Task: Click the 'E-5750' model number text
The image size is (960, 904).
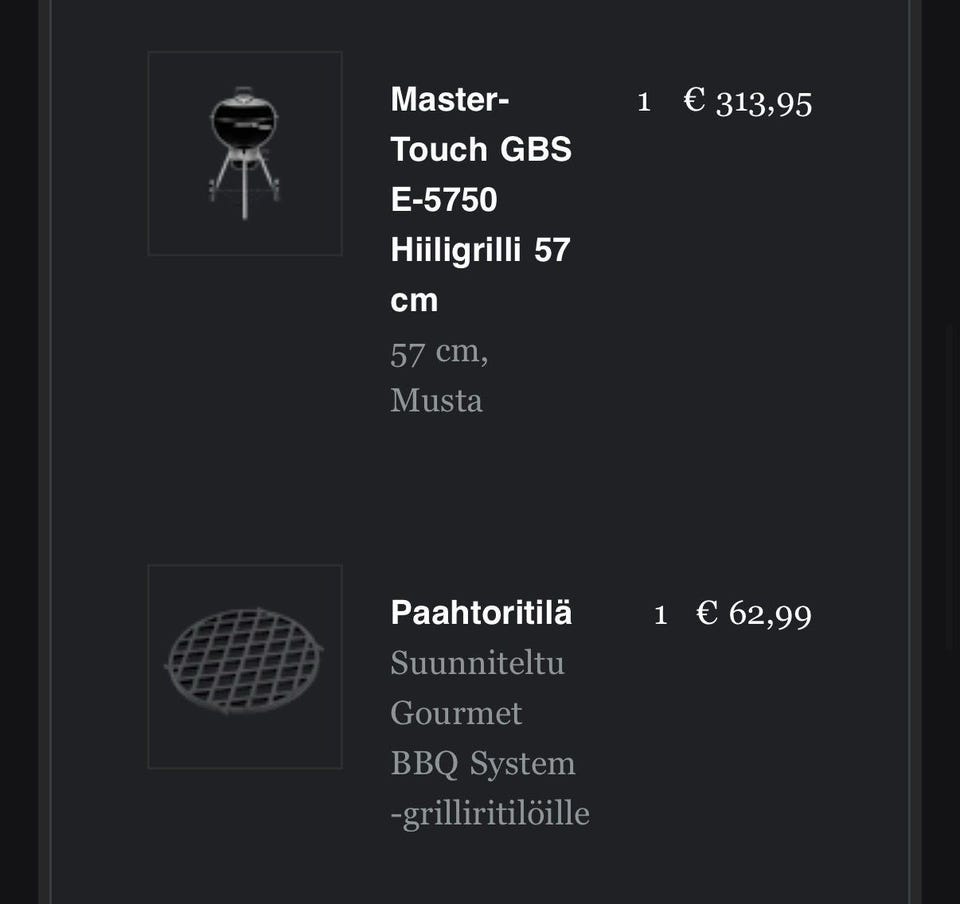Action: tap(443, 199)
